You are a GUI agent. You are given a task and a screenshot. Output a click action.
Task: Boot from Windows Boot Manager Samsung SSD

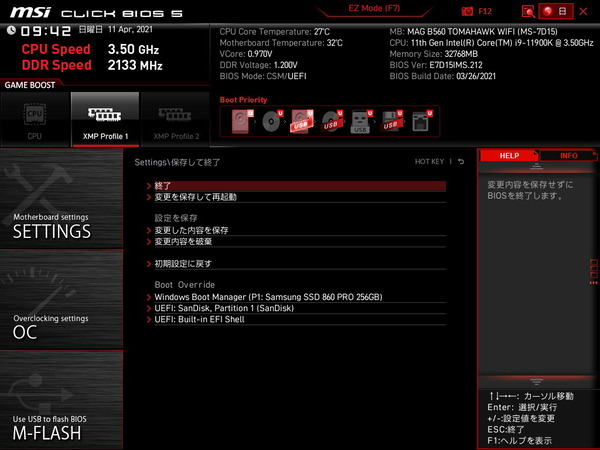(x=268, y=297)
